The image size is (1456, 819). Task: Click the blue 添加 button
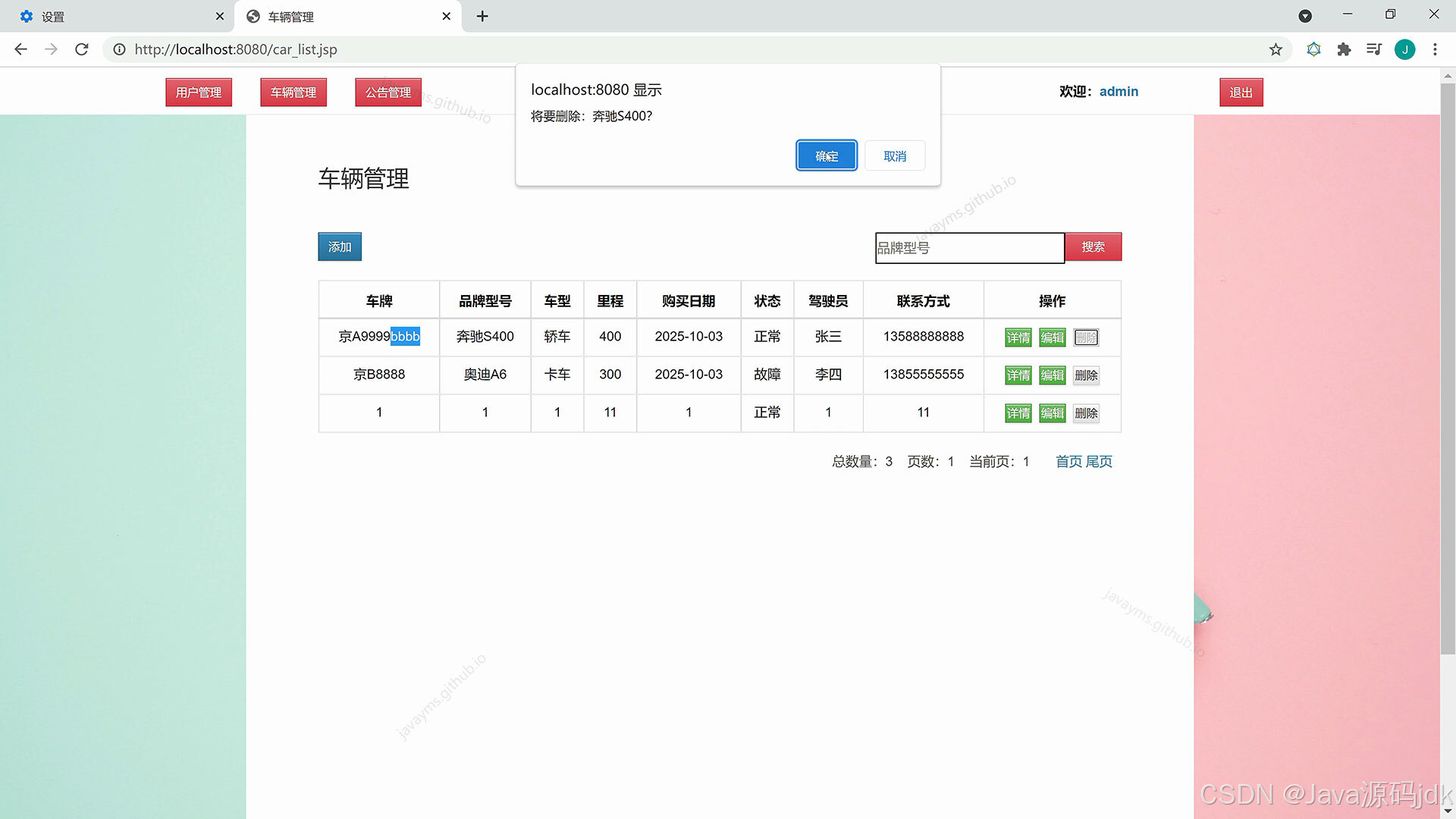pyautogui.click(x=340, y=246)
